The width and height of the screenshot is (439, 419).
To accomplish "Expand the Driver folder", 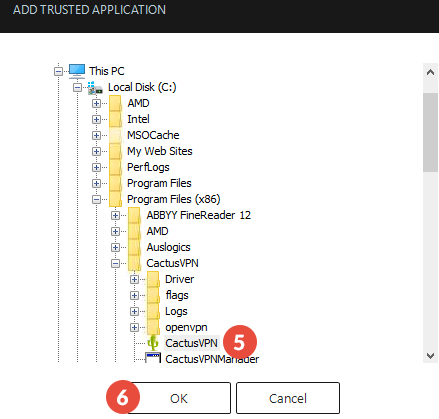I will click(134, 279).
